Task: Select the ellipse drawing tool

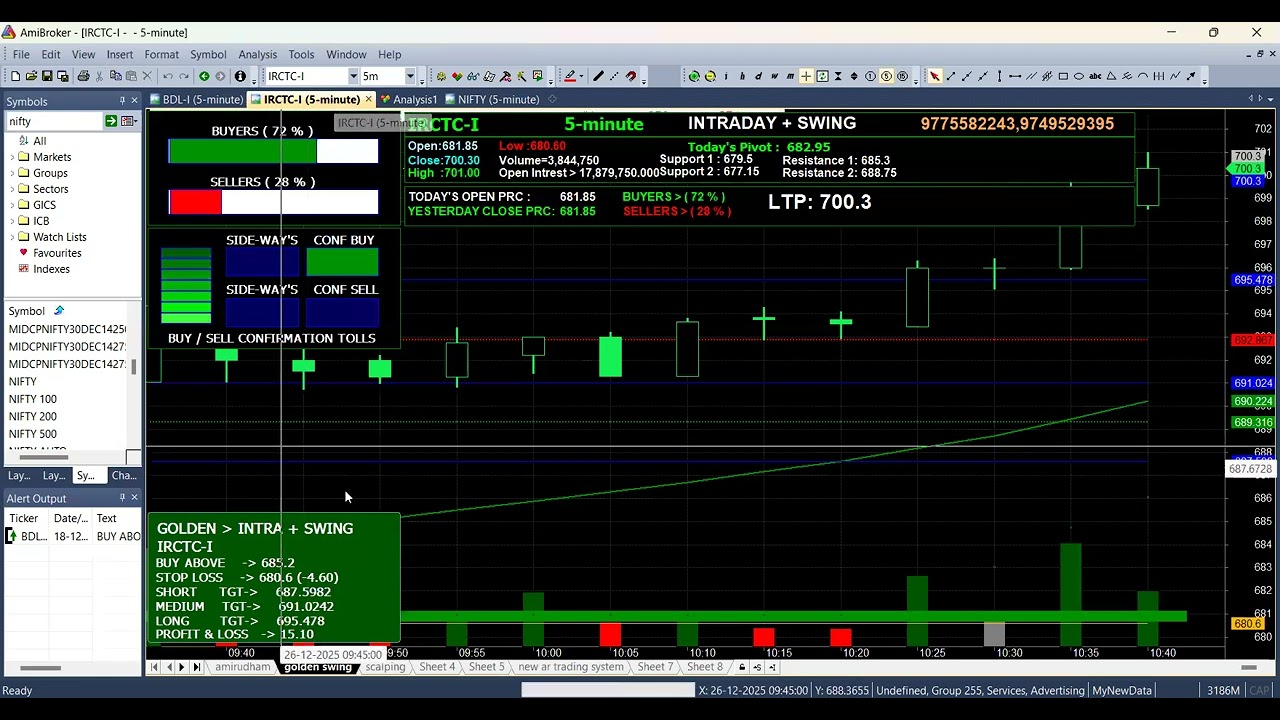Action: point(1079,76)
